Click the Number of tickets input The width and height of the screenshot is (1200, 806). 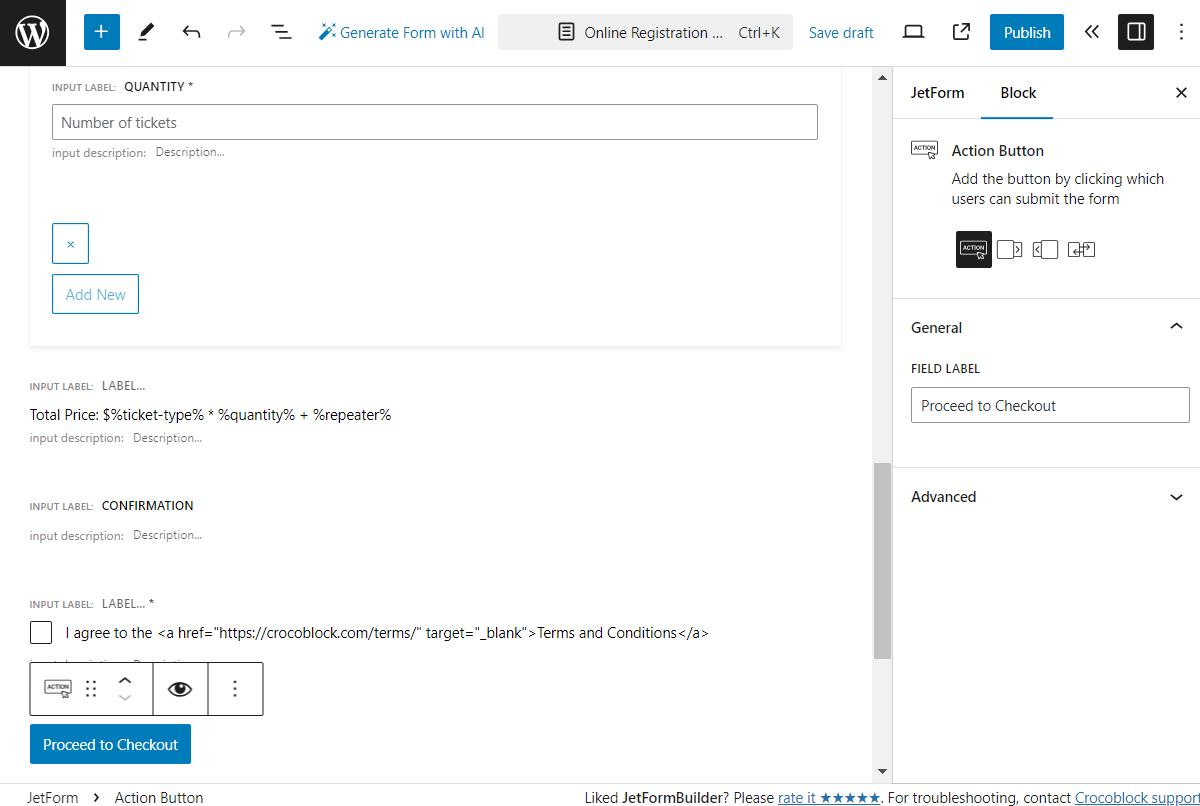pos(435,122)
